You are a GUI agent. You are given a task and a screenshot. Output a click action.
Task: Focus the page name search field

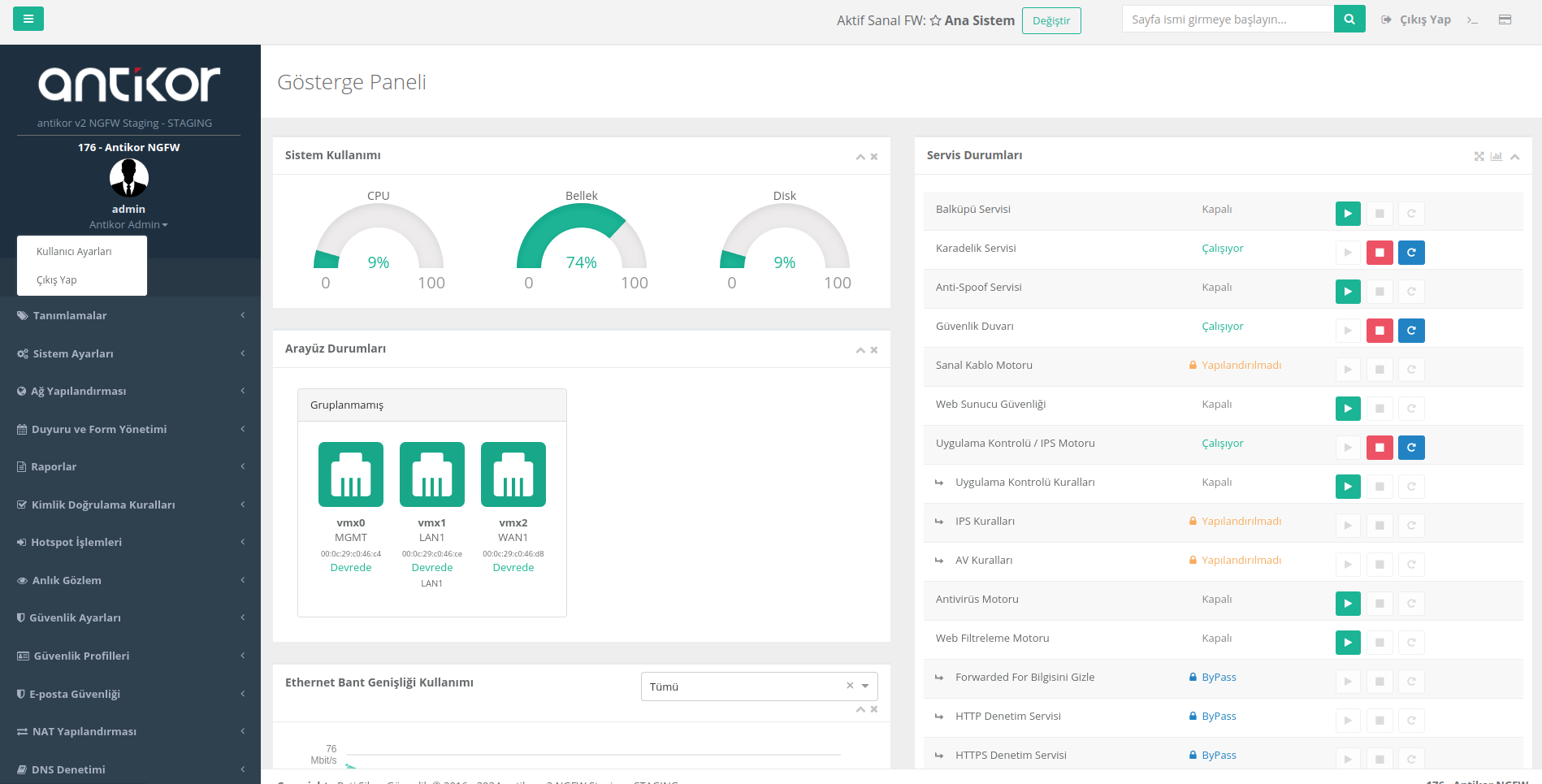1228,19
